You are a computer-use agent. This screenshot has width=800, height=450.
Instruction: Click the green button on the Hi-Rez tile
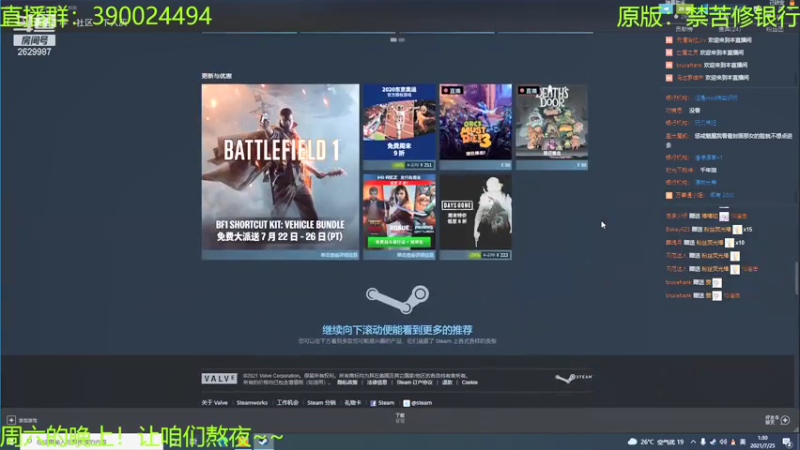click(x=399, y=242)
